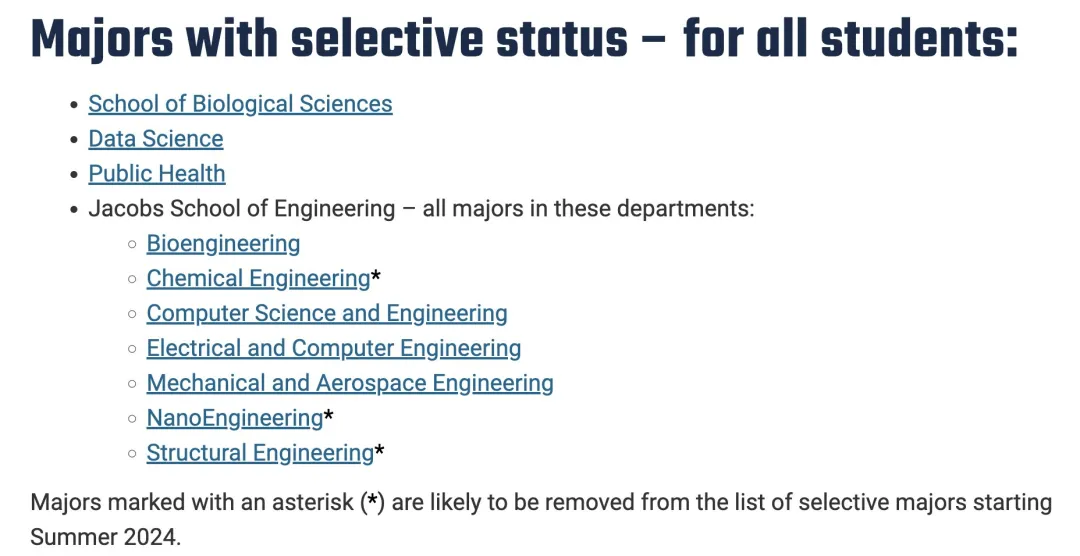Viewport: 1080px width, 556px height.
Task: Open Electrical and Computer Engineering link
Action: click(334, 348)
